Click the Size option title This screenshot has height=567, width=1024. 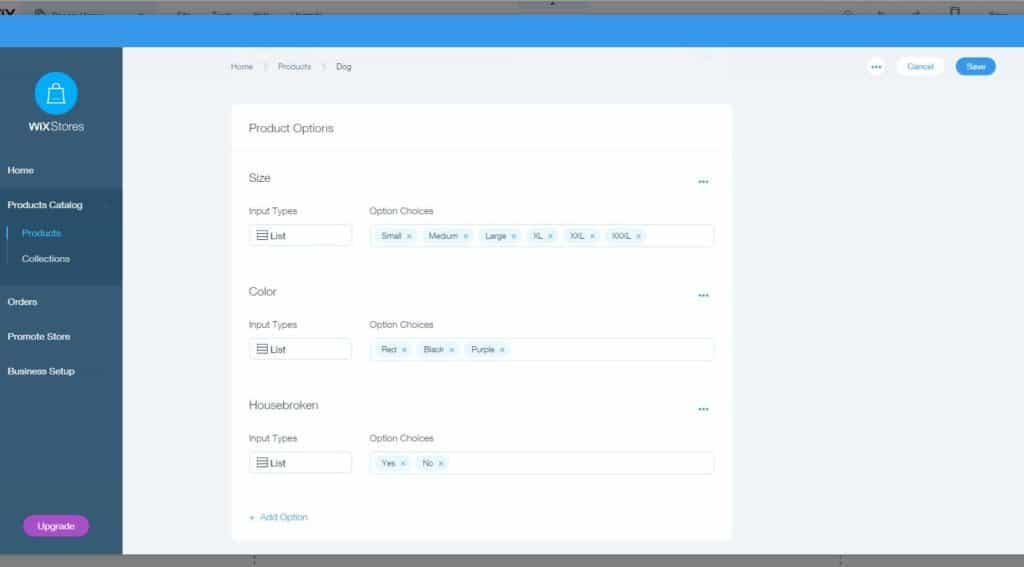coord(259,178)
